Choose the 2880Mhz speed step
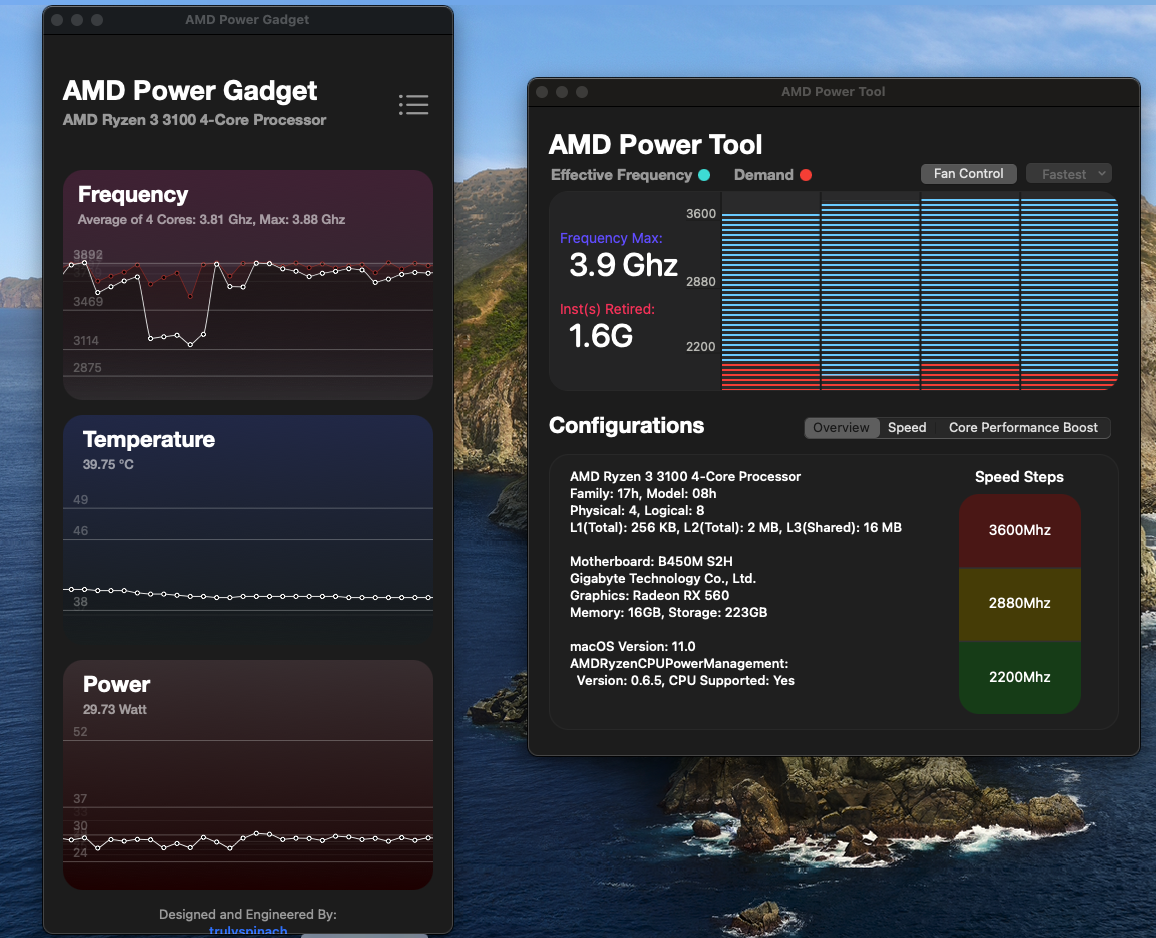This screenshot has height=938, width=1156. (x=1019, y=603)
